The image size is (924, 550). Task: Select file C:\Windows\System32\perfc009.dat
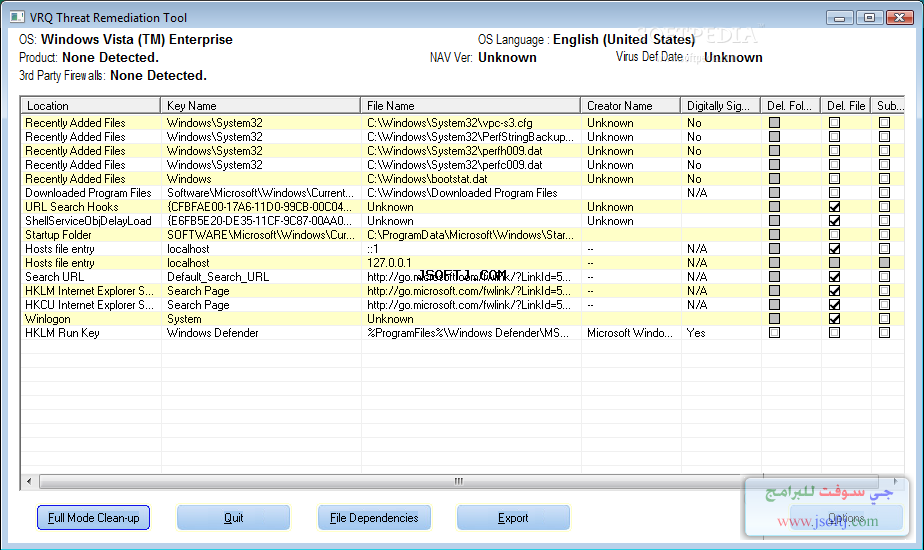tap(454, 165)
